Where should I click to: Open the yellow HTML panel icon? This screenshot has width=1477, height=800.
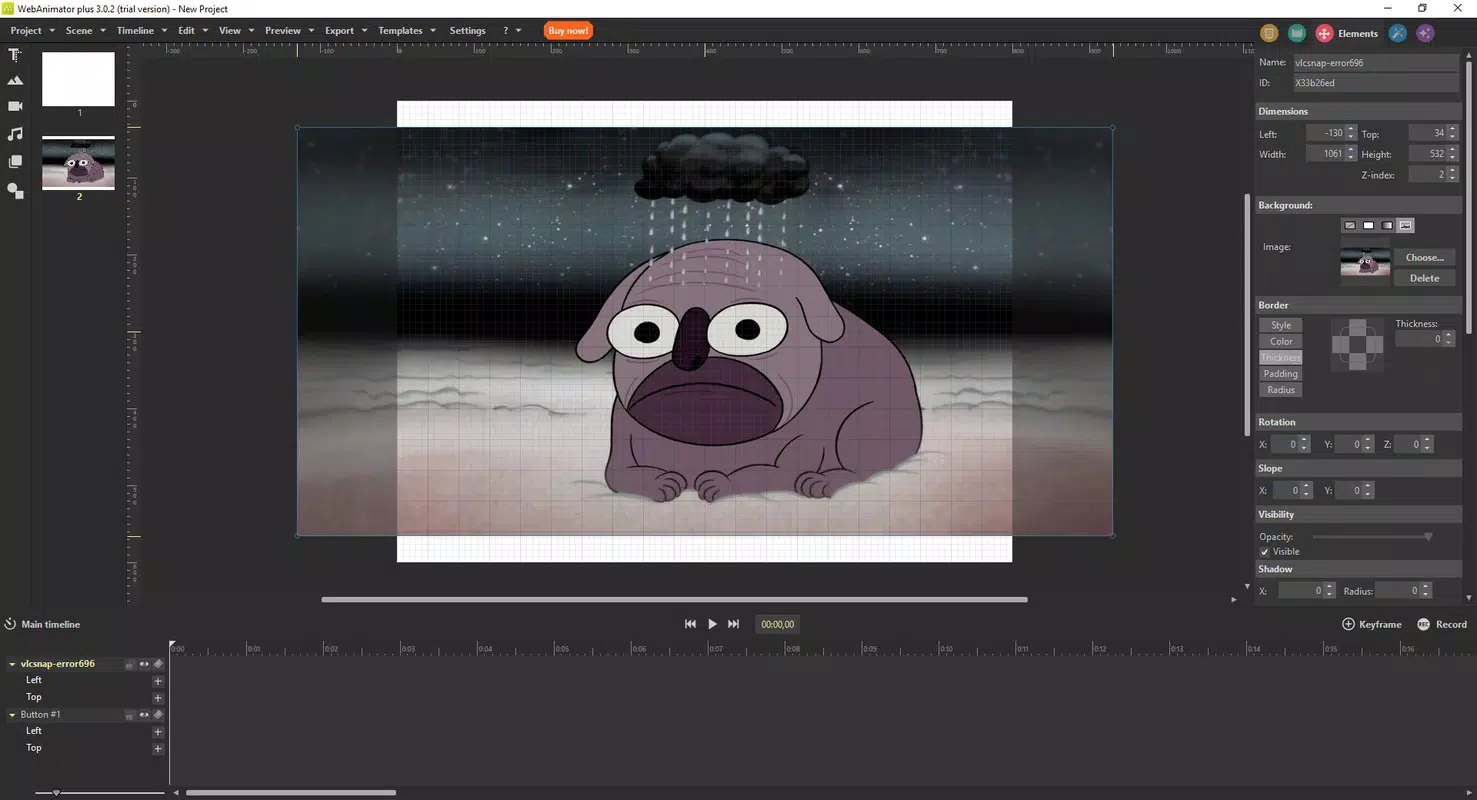1269,33
